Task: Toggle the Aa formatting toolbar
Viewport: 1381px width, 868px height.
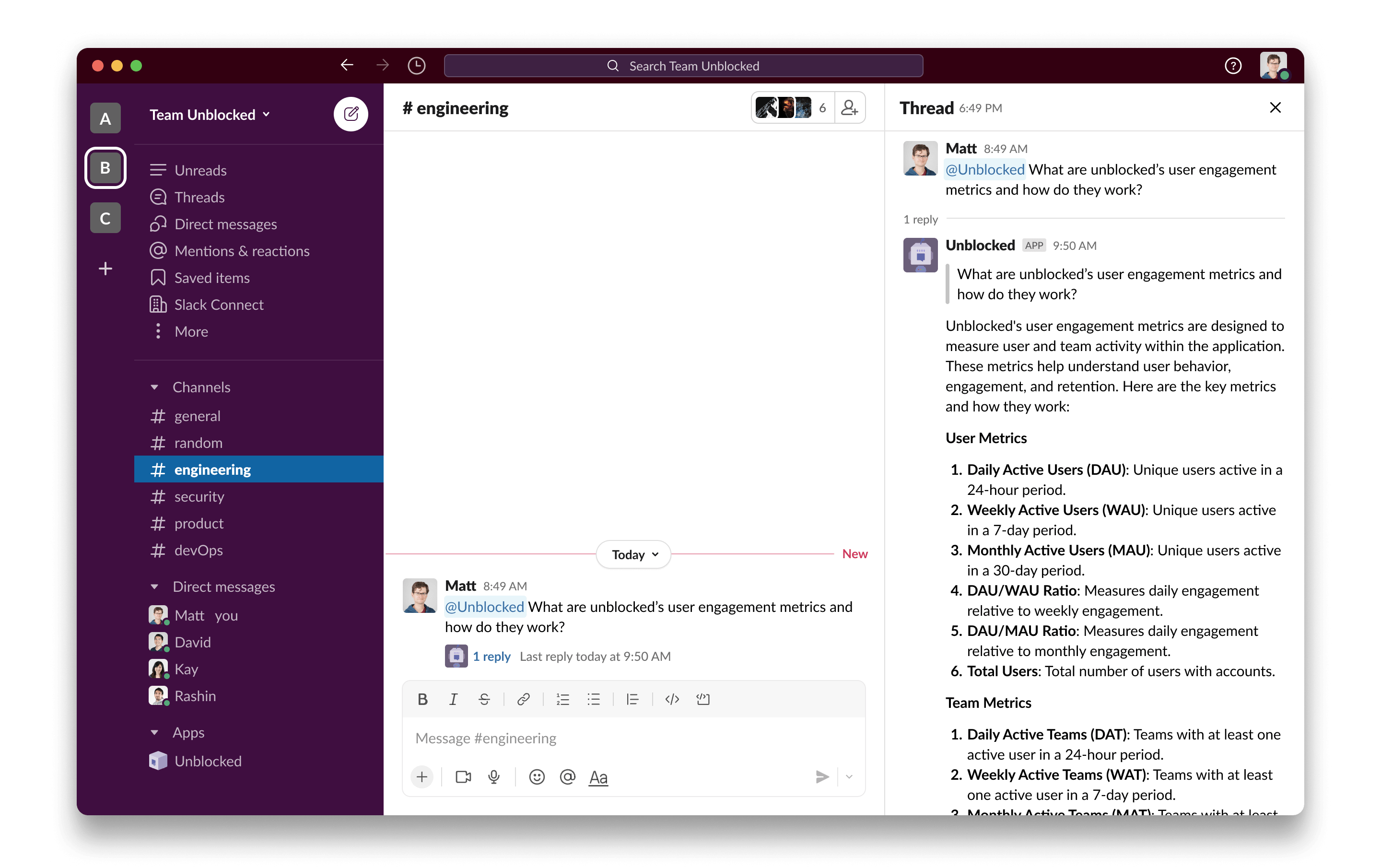Action: click(x=598, y=777)
